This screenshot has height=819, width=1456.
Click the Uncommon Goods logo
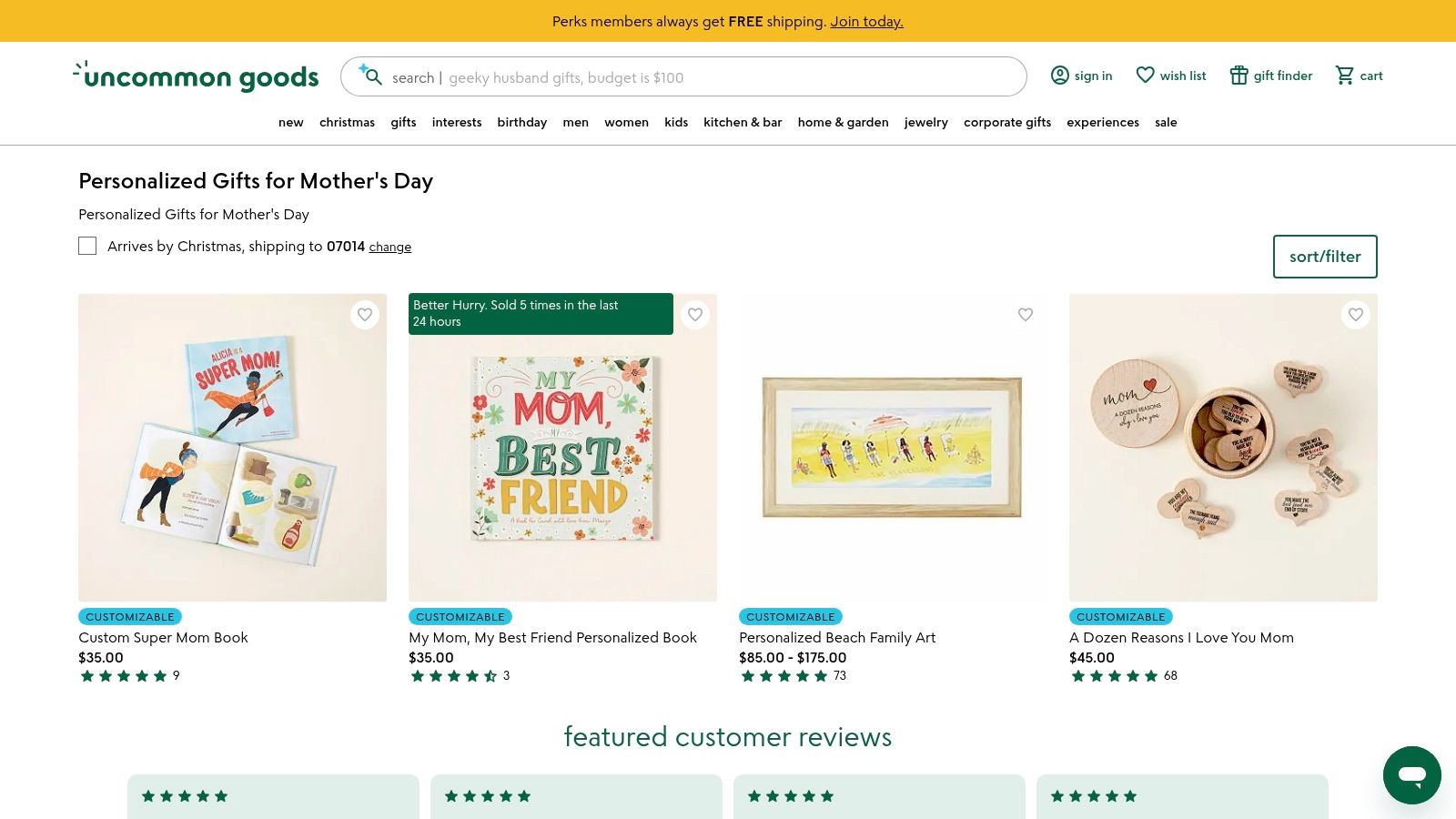tap(196, 76)
